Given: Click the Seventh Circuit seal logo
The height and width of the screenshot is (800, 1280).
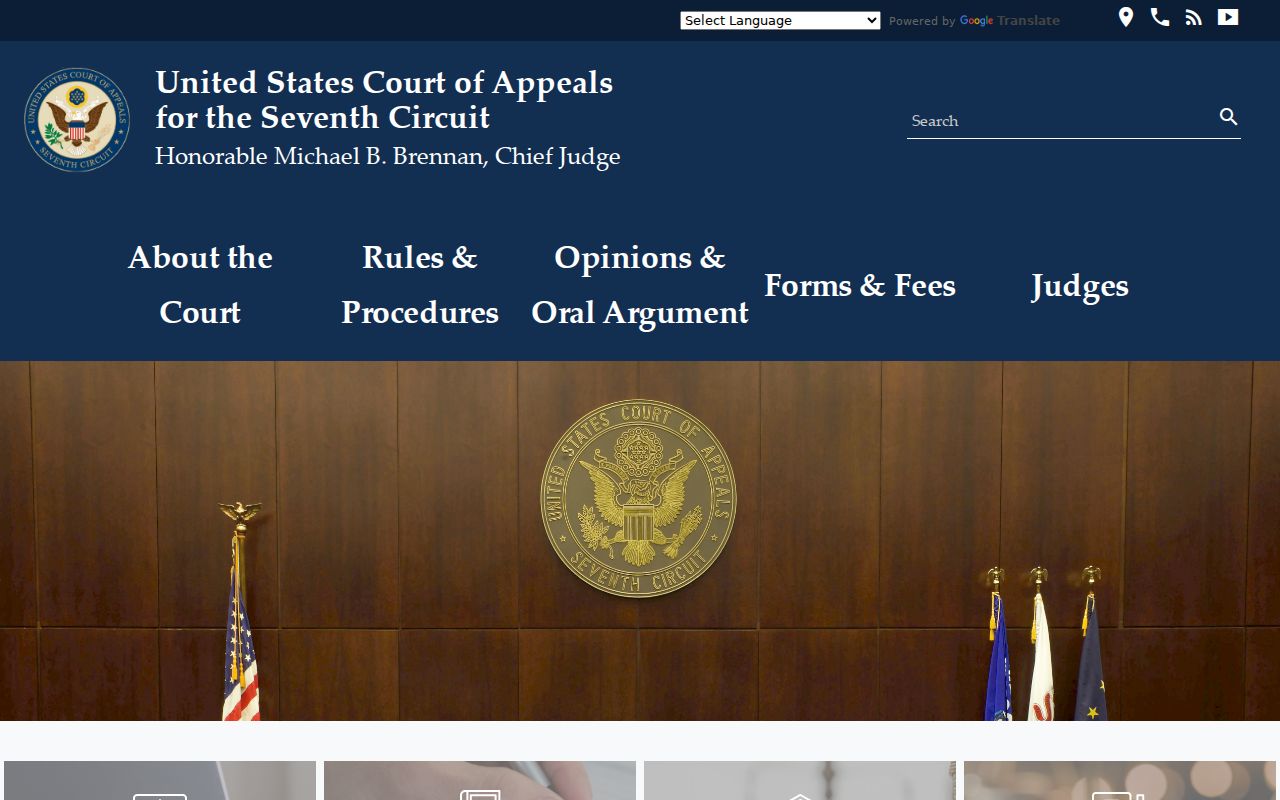Looking at the screenshot, I should tap(77, 120).
